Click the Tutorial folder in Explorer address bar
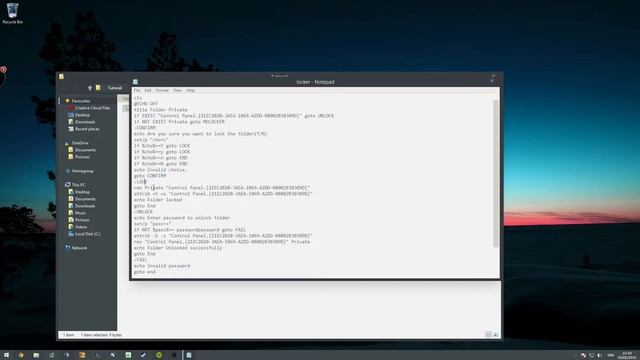Image resolution: width=640 pixels, height=360 pixels. coord(115,88)
